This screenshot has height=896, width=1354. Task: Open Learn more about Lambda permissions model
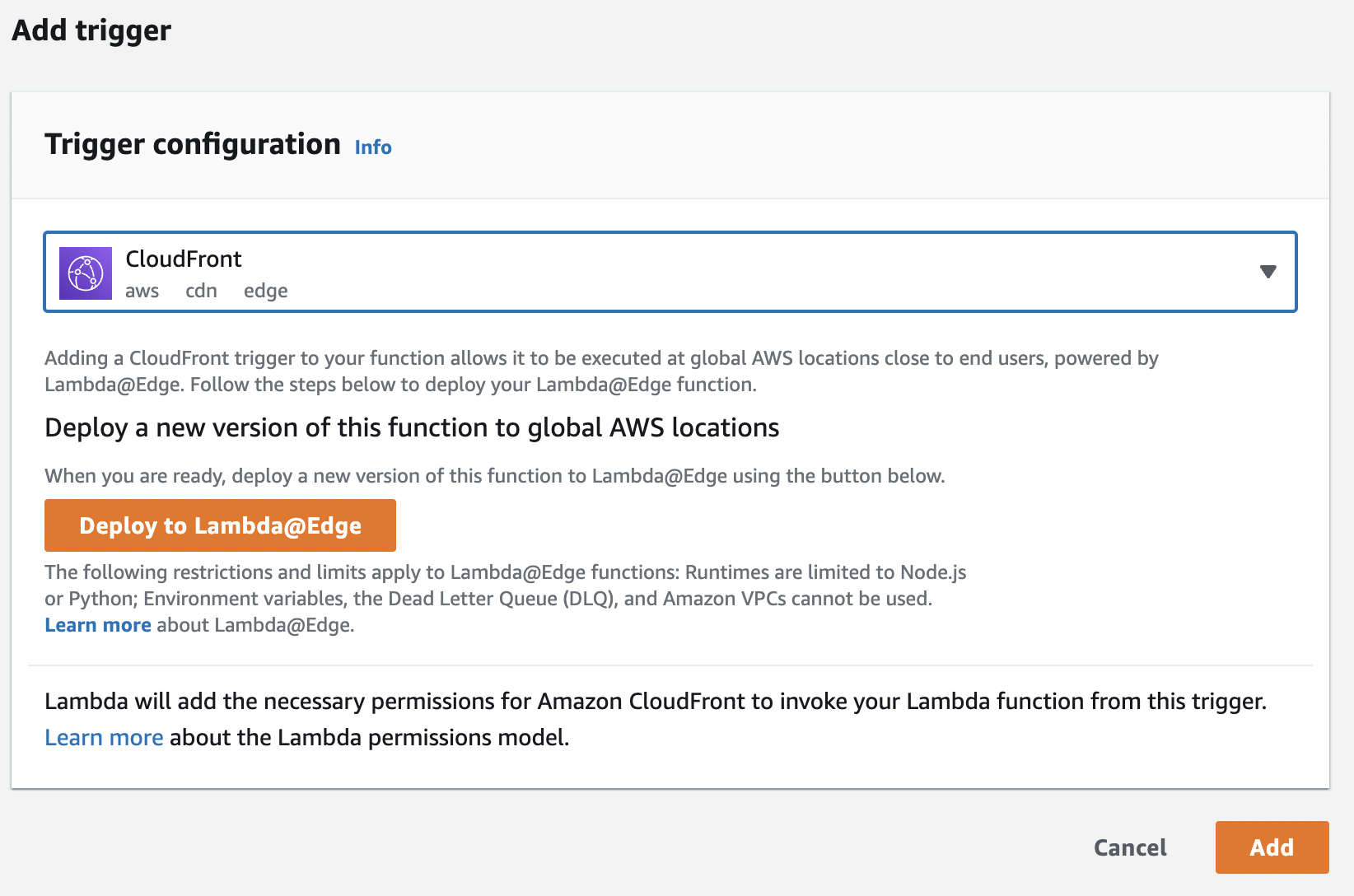pos(104,737)
